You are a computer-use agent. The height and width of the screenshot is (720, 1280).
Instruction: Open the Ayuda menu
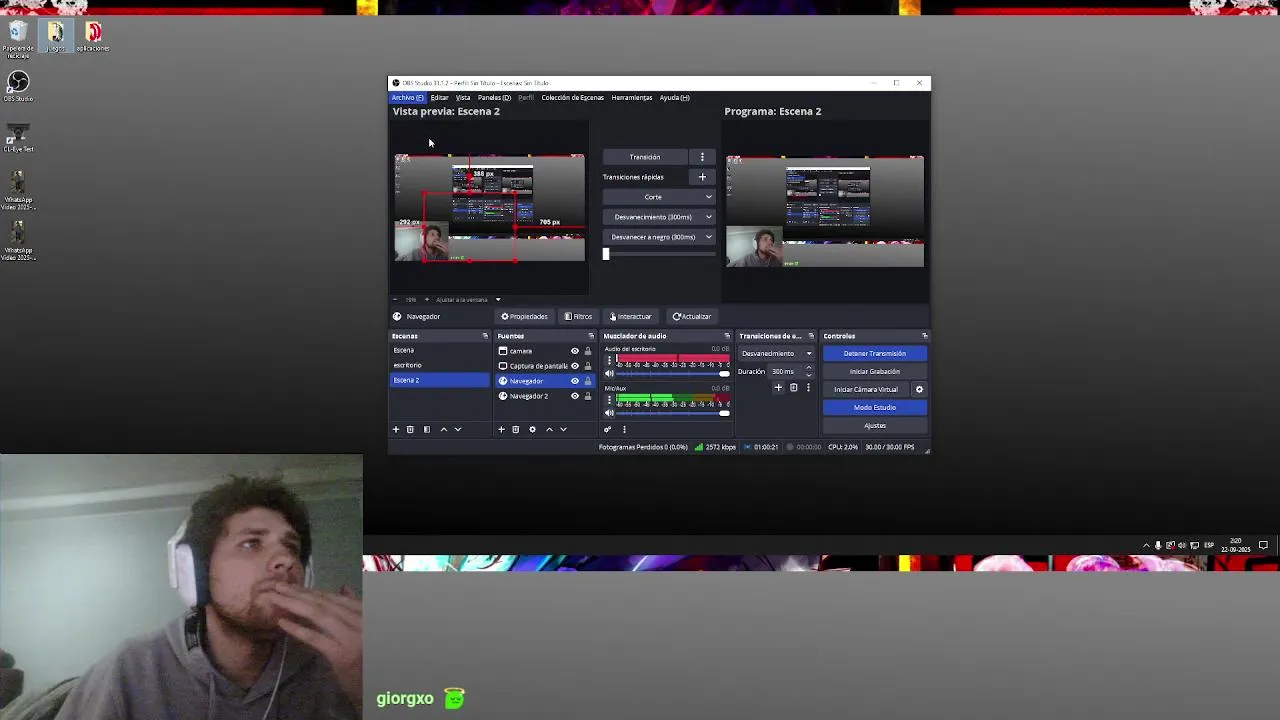tap(674, 97)
